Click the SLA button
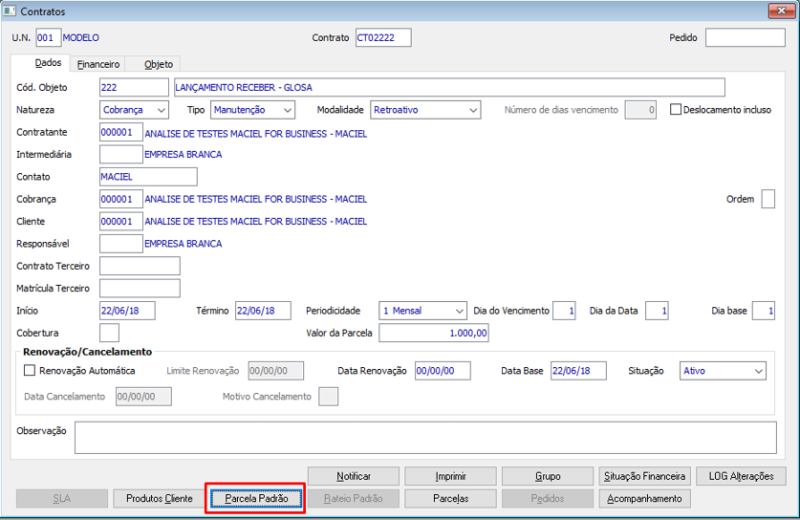Viewport: 800px width, 520px height. click(62, 499)
